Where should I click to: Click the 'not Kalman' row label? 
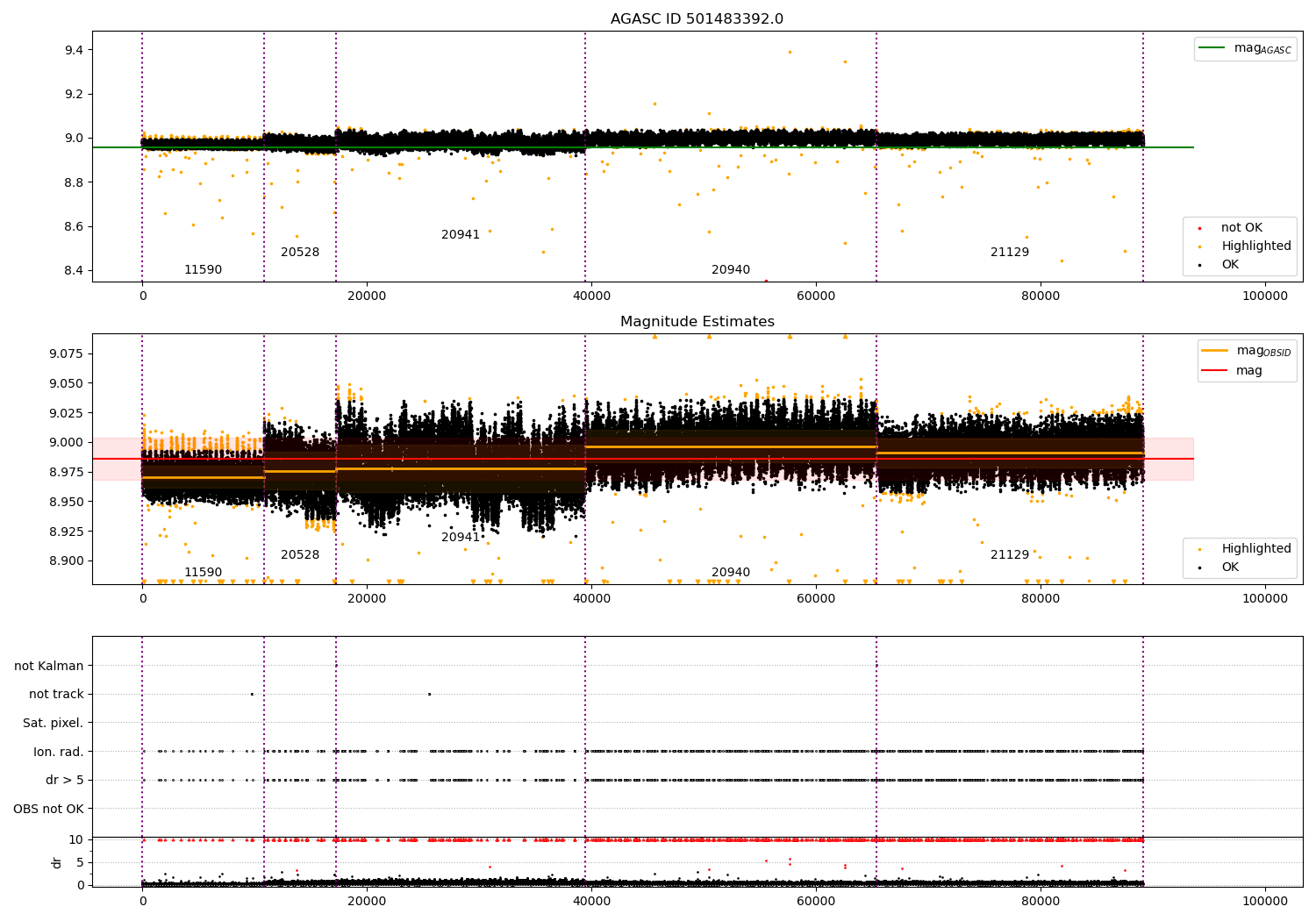tap(49, 667)
